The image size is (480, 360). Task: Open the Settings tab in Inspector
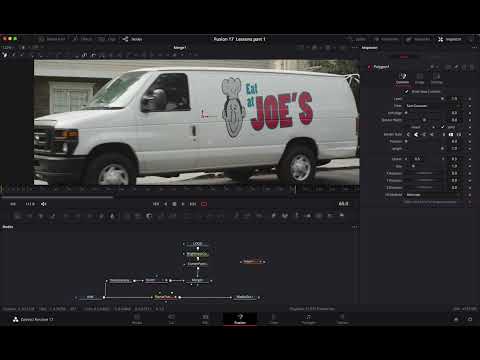[437, 79]
